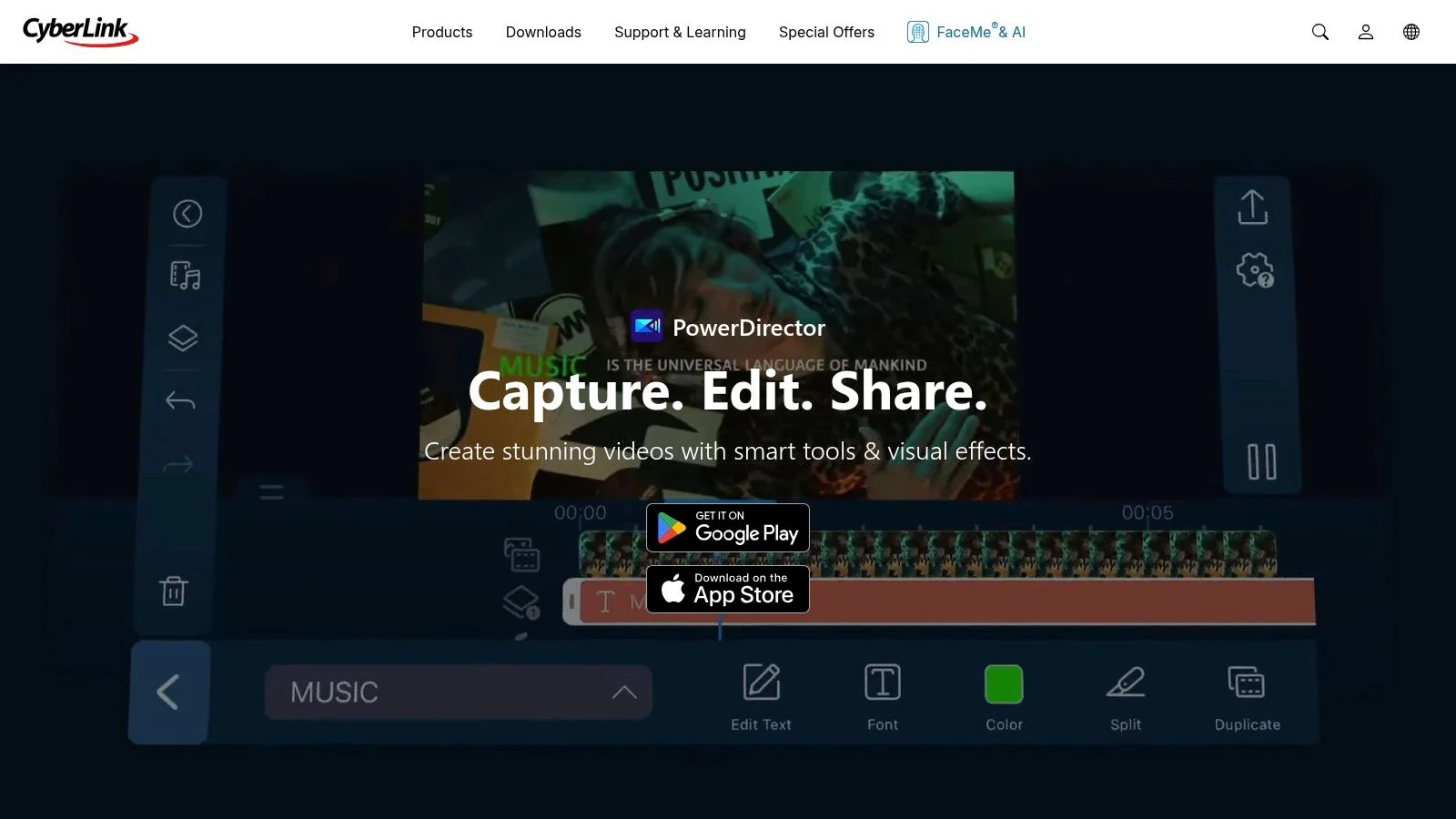Click the redo arrow icon
The height and width of the screenshot is (819, 1456).
[x=178, y=465]
